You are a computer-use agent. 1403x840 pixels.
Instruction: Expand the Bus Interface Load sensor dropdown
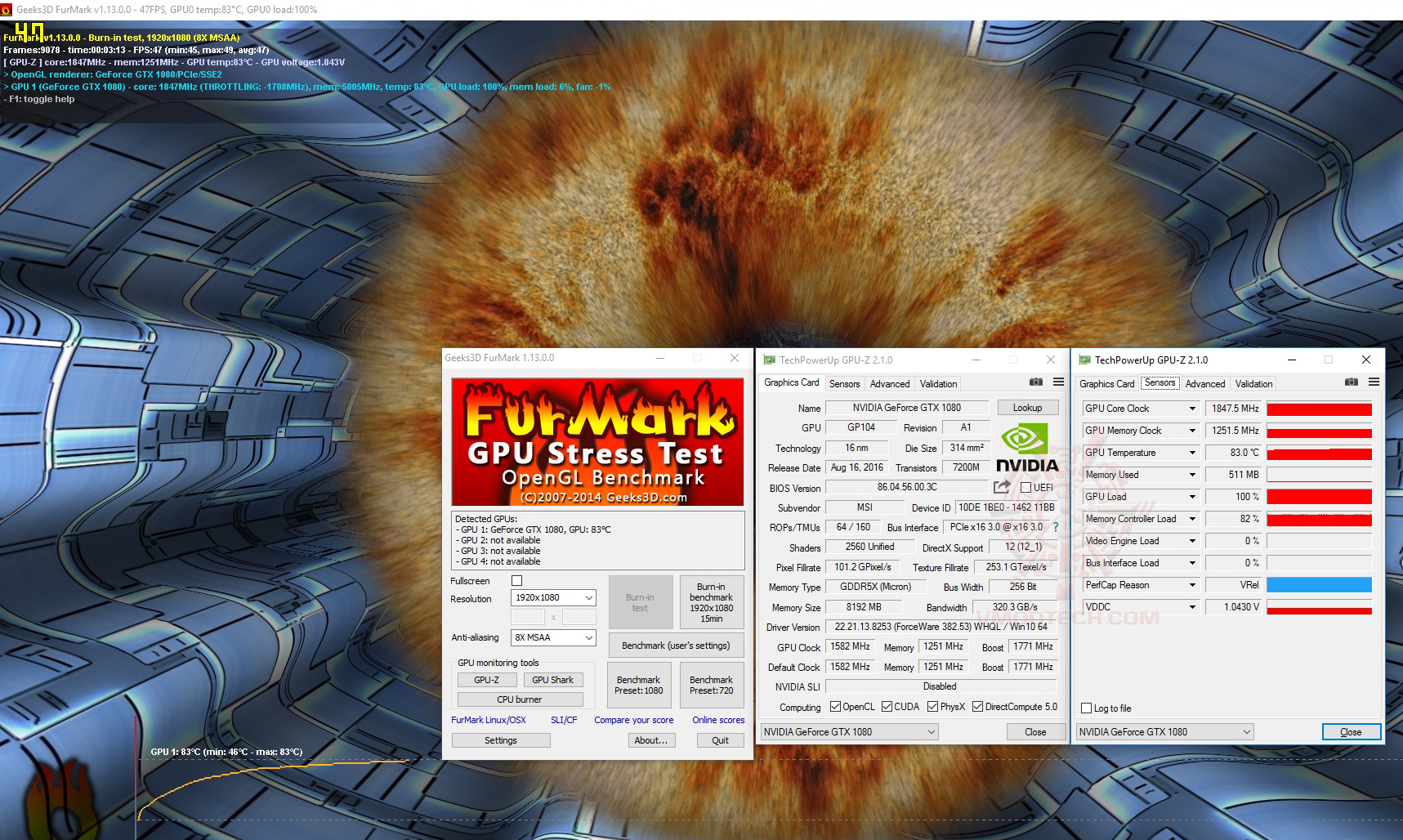[1192, 563]
